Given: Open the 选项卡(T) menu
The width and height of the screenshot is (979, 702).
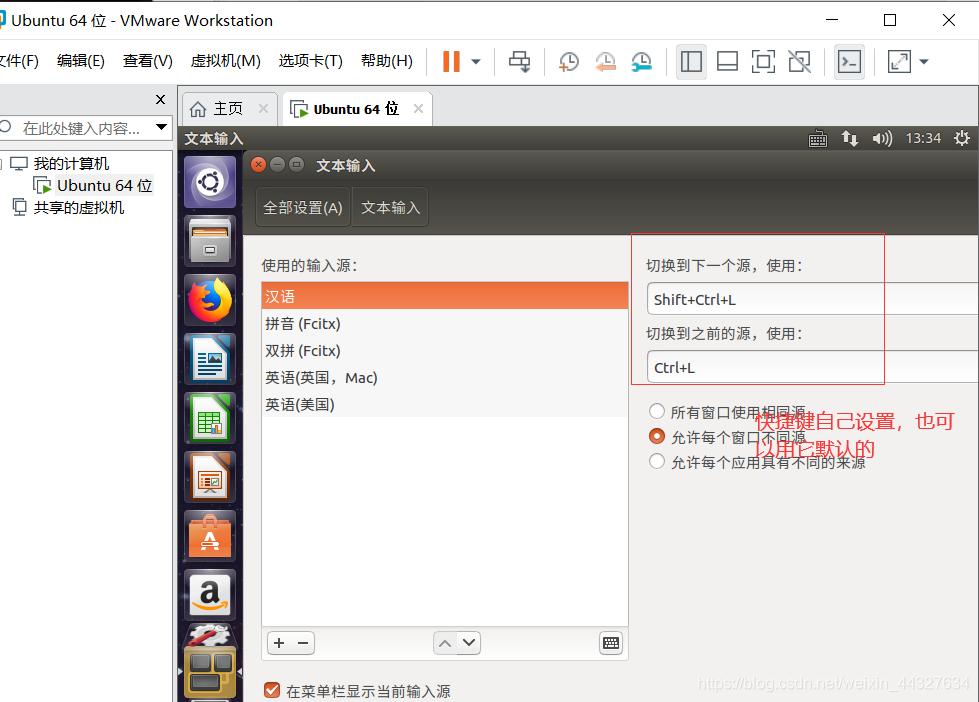Looking at the screenshot, I should tap(310, 61).
